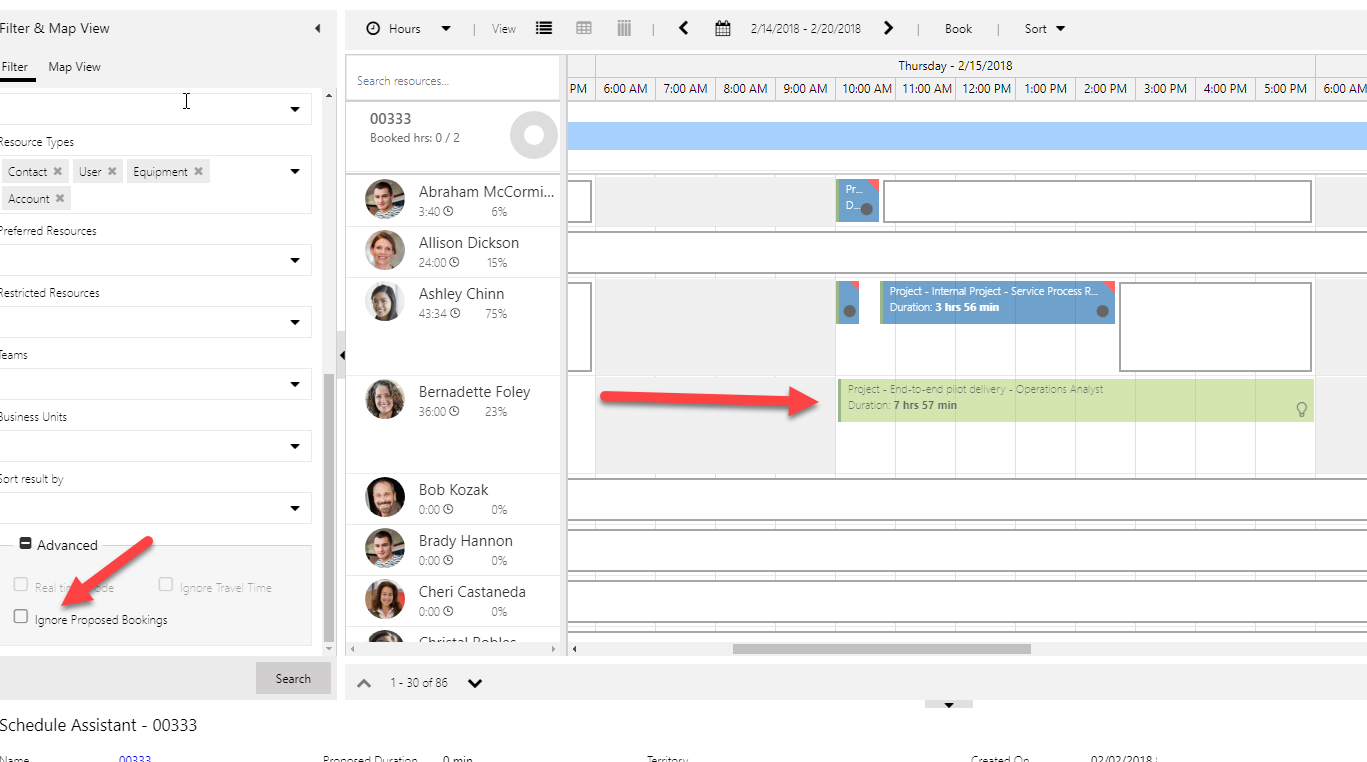
Task: Click the horizontal schedule scrollbar
Action: coord(881,649)
